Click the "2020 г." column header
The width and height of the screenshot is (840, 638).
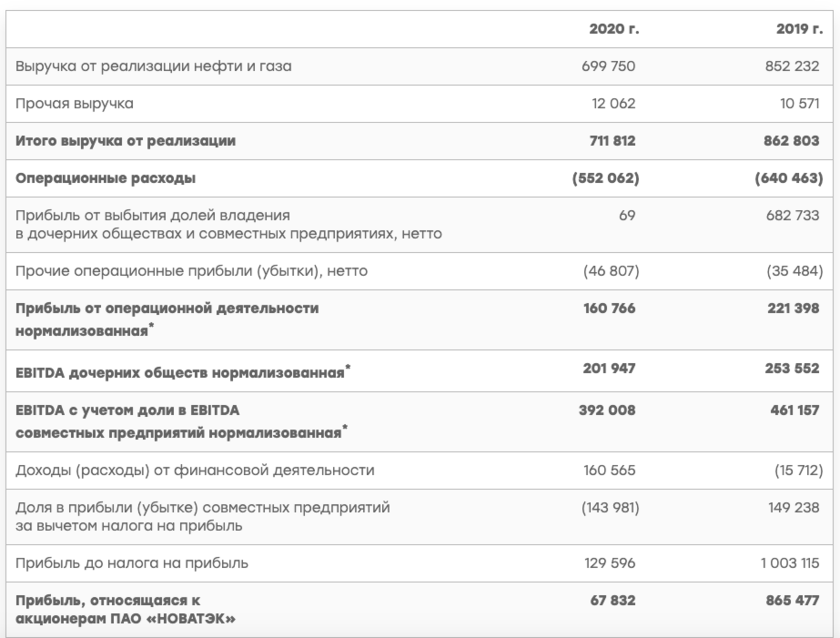pyautogui.click(x=614, y=31)
